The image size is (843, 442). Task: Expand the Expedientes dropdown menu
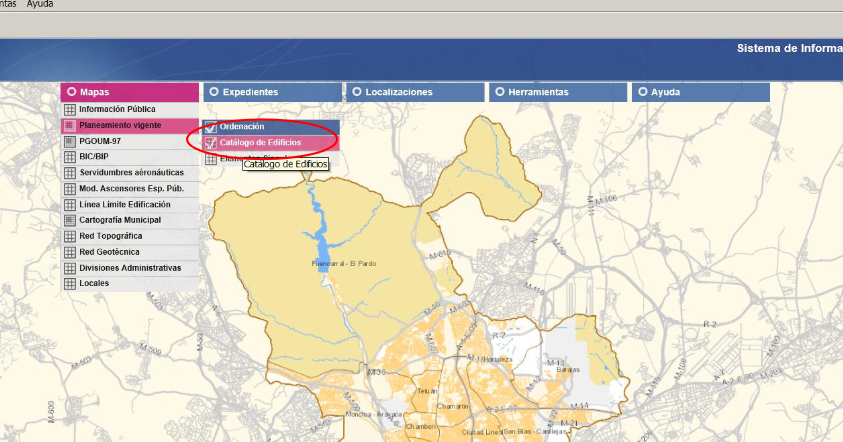click(272, 92)
